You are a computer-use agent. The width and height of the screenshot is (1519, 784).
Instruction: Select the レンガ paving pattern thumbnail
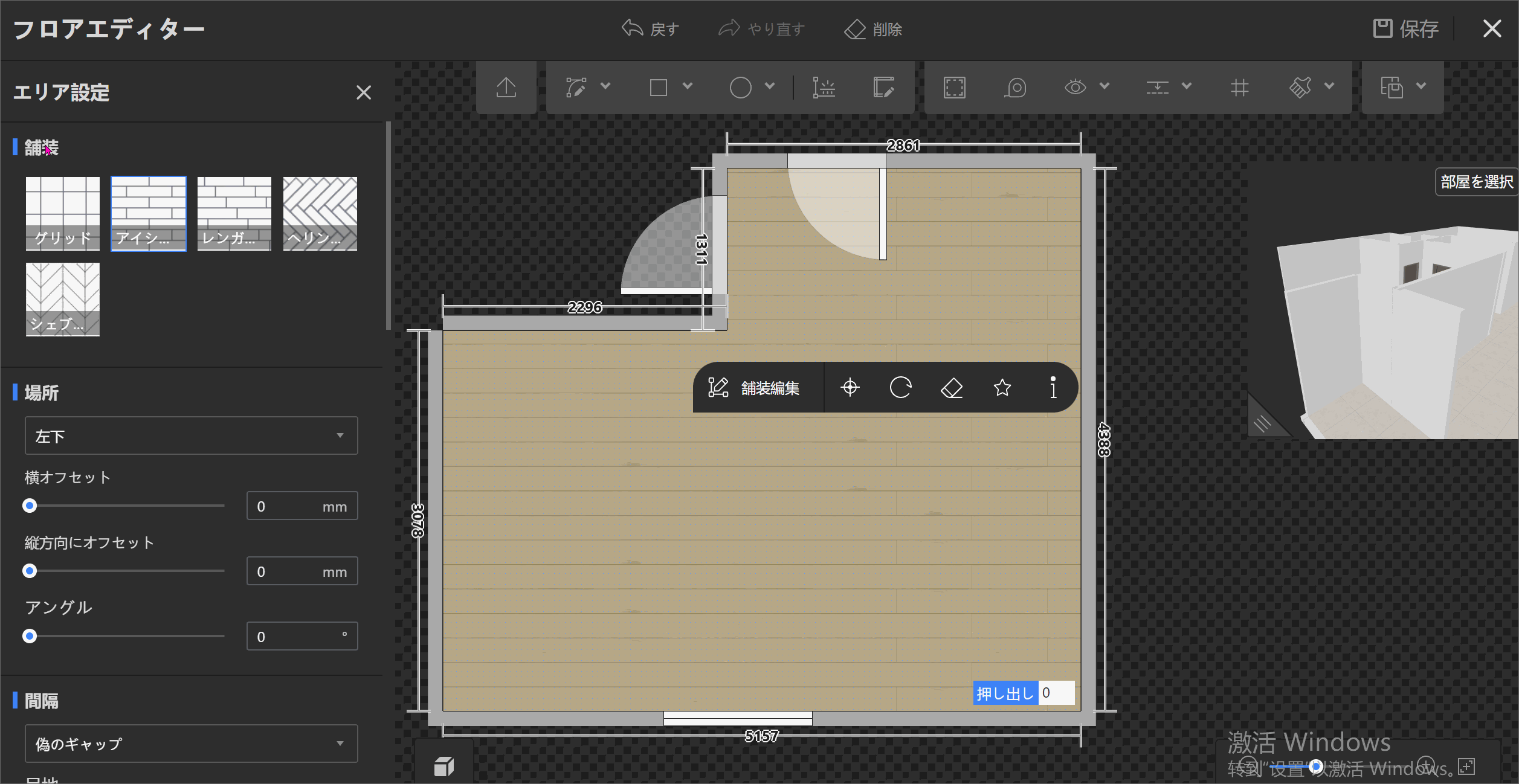coord(234,213)
